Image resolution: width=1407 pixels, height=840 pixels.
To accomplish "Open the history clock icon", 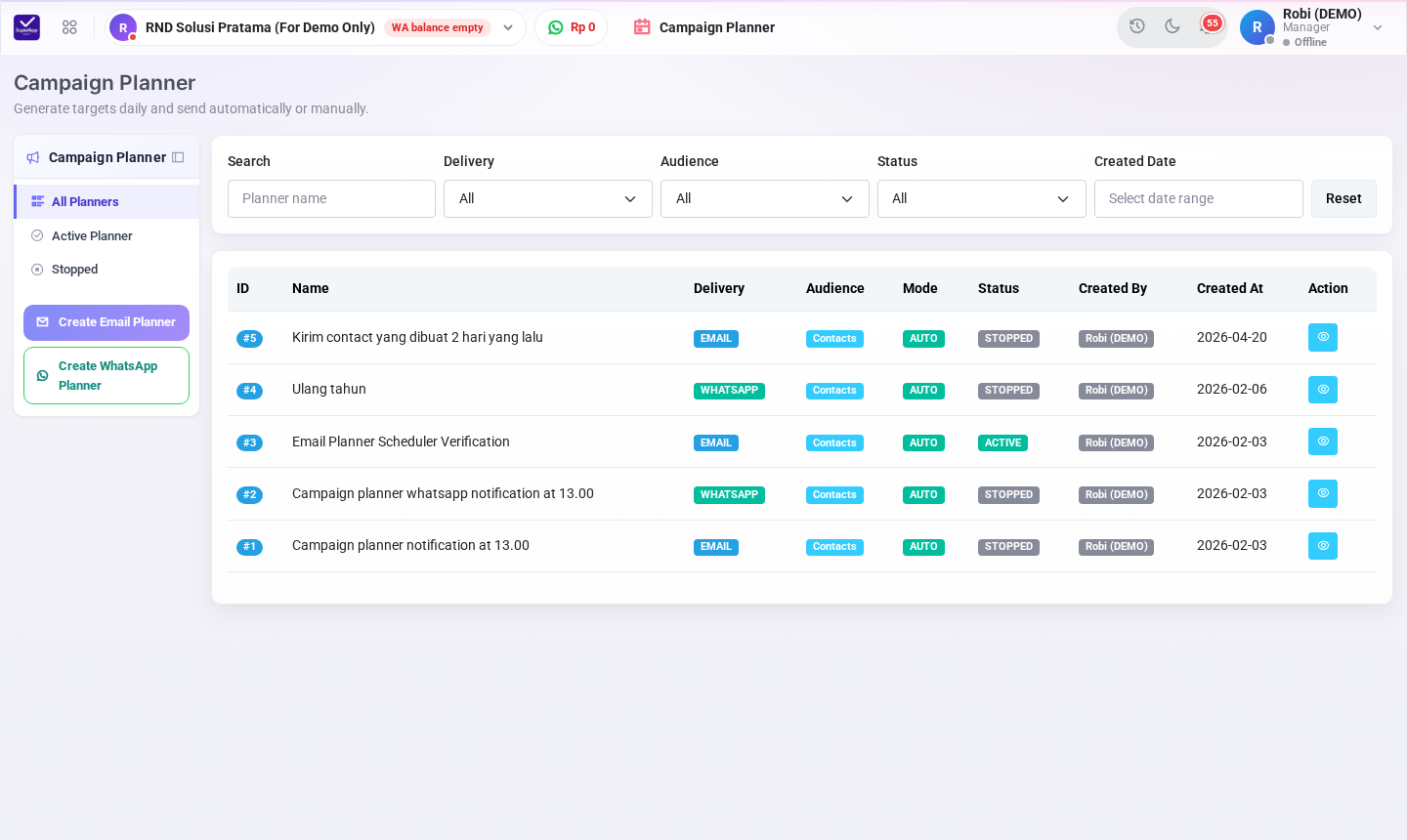I will (1137, 26).
